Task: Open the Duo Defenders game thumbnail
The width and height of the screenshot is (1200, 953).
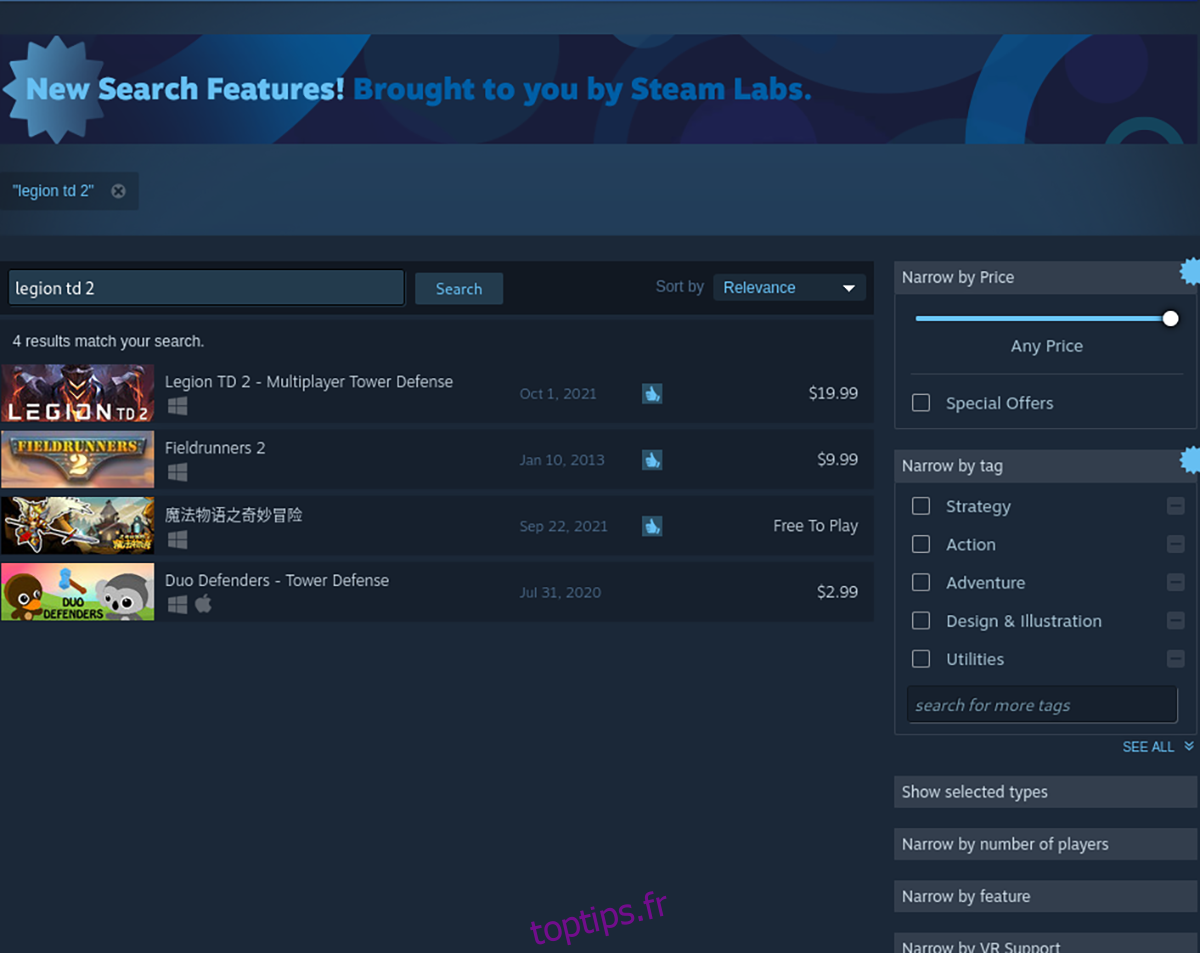Action: (78, 592)
